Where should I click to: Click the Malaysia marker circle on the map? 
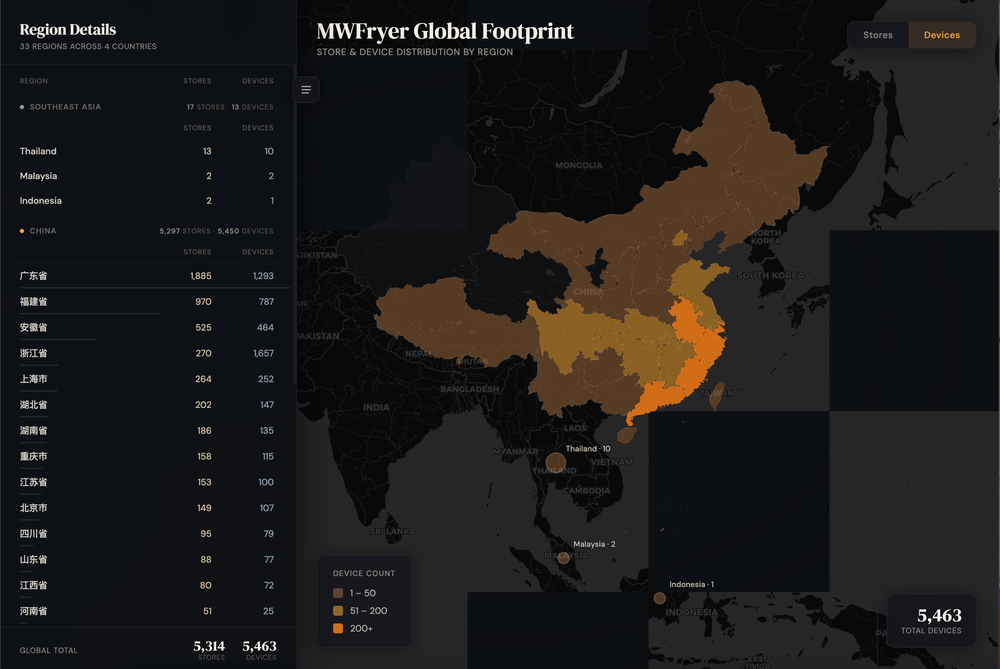564,558
